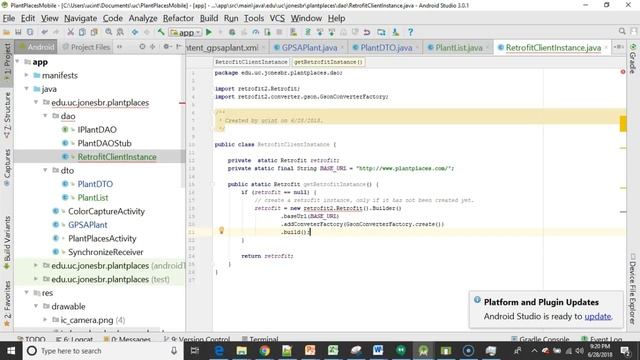Expand the manifests folder

pyautogui.click(x=27, y=75)
